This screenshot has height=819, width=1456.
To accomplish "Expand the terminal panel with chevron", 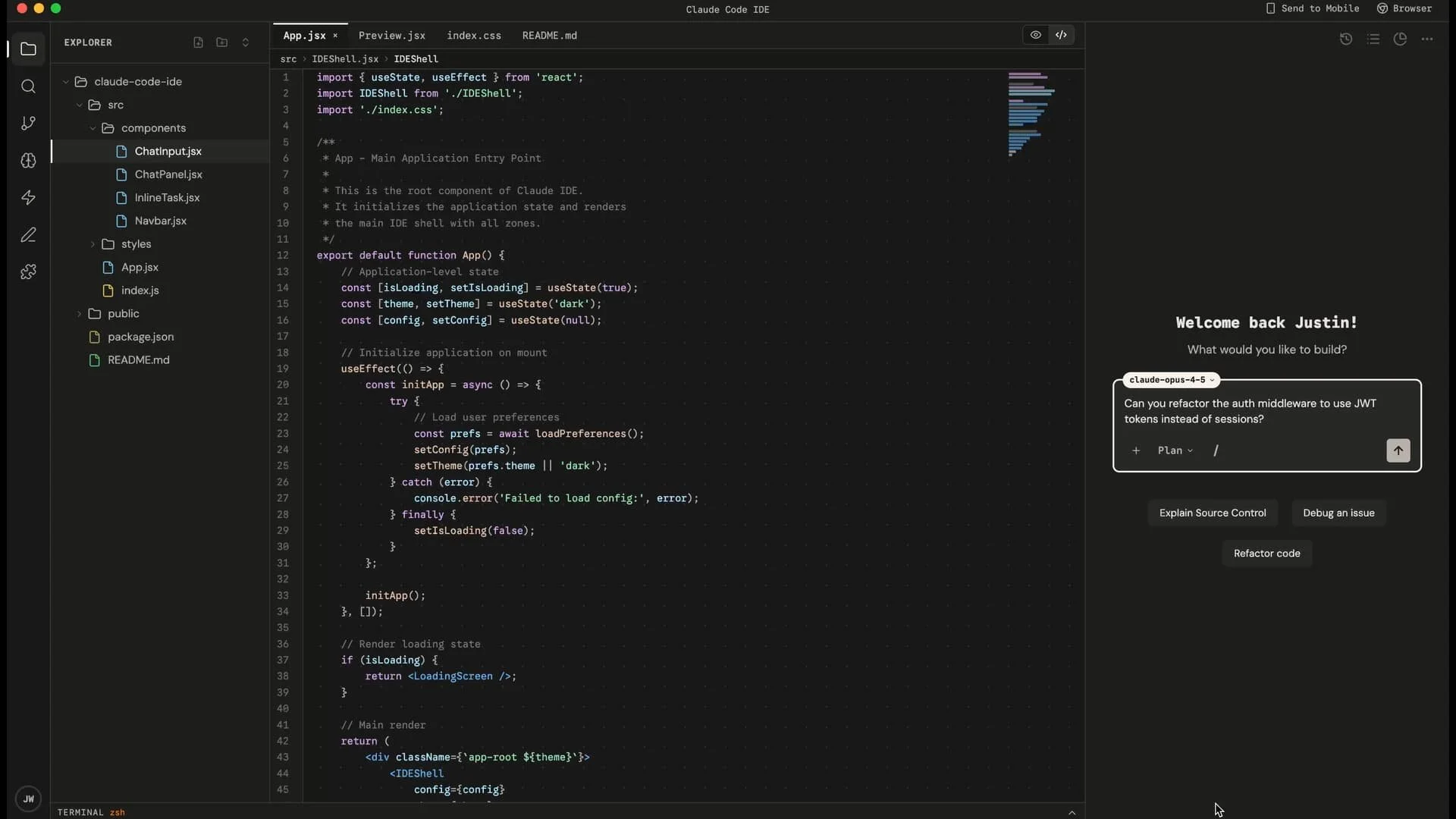I will (1072, 812).
